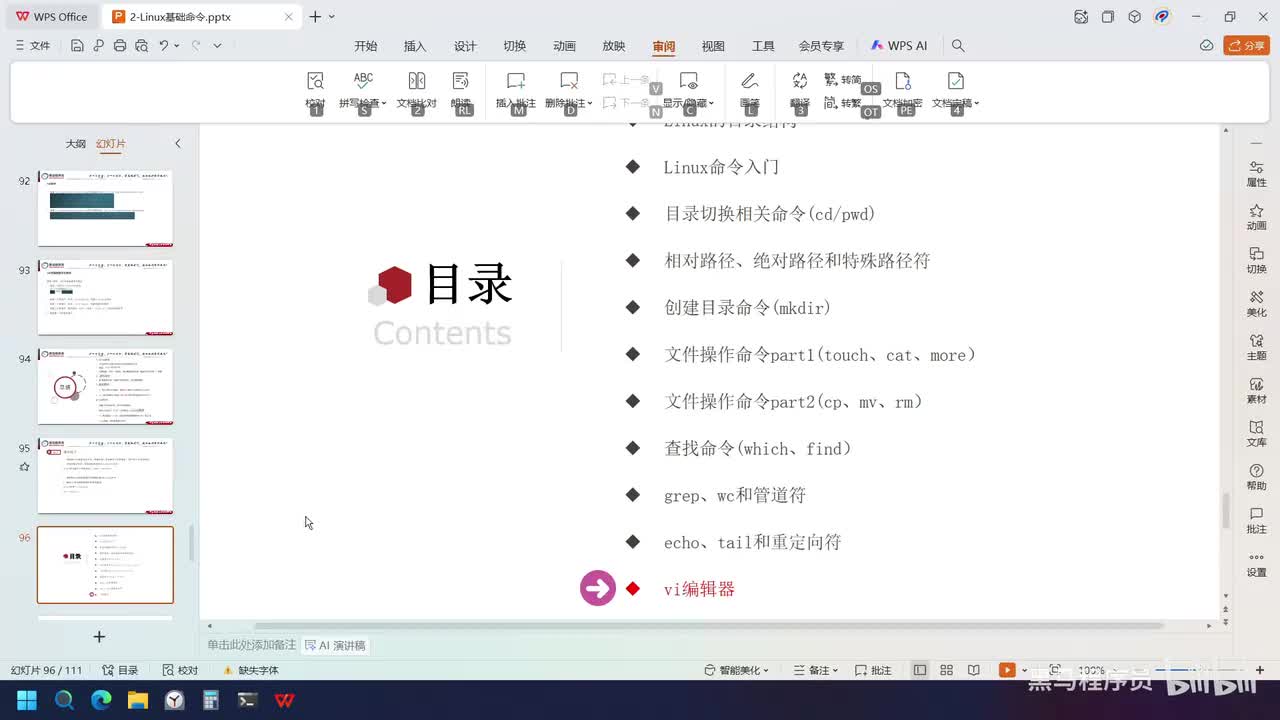This screenshot has width=1280, height=720.
Task: Open 文库 library in right sidebar
Action: click(1256, 433)
